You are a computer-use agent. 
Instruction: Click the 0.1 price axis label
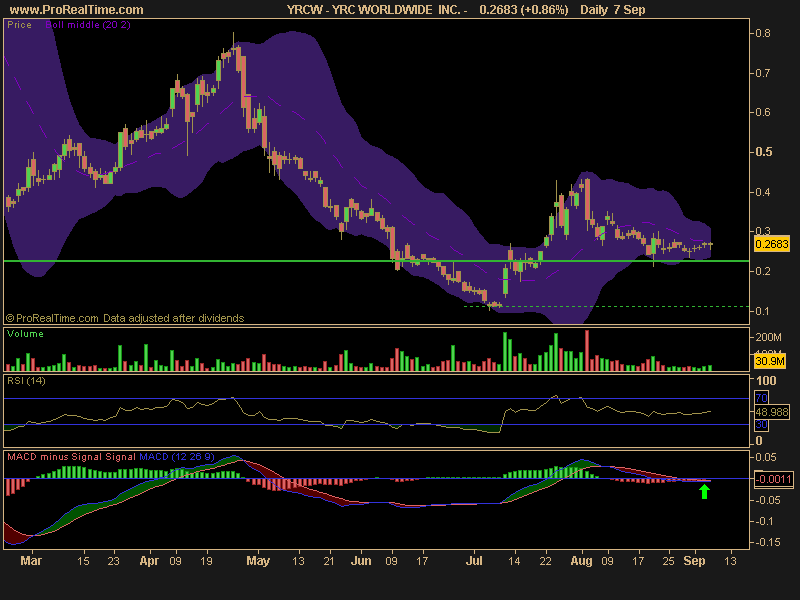pos(763,311)
